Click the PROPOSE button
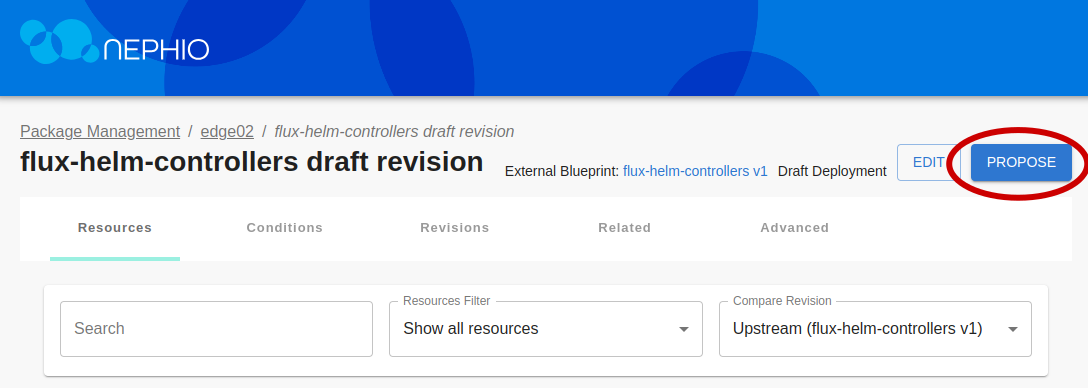 click(1021, 162)
